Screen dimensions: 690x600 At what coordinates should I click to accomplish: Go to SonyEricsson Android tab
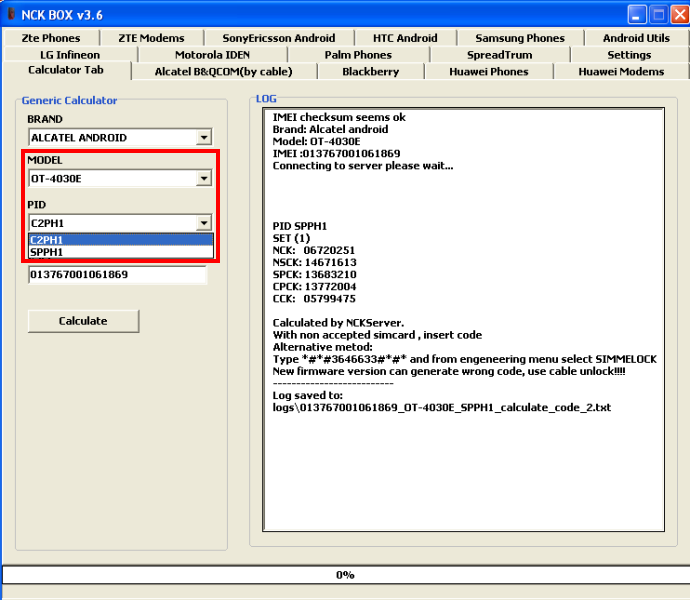(279, 38)
